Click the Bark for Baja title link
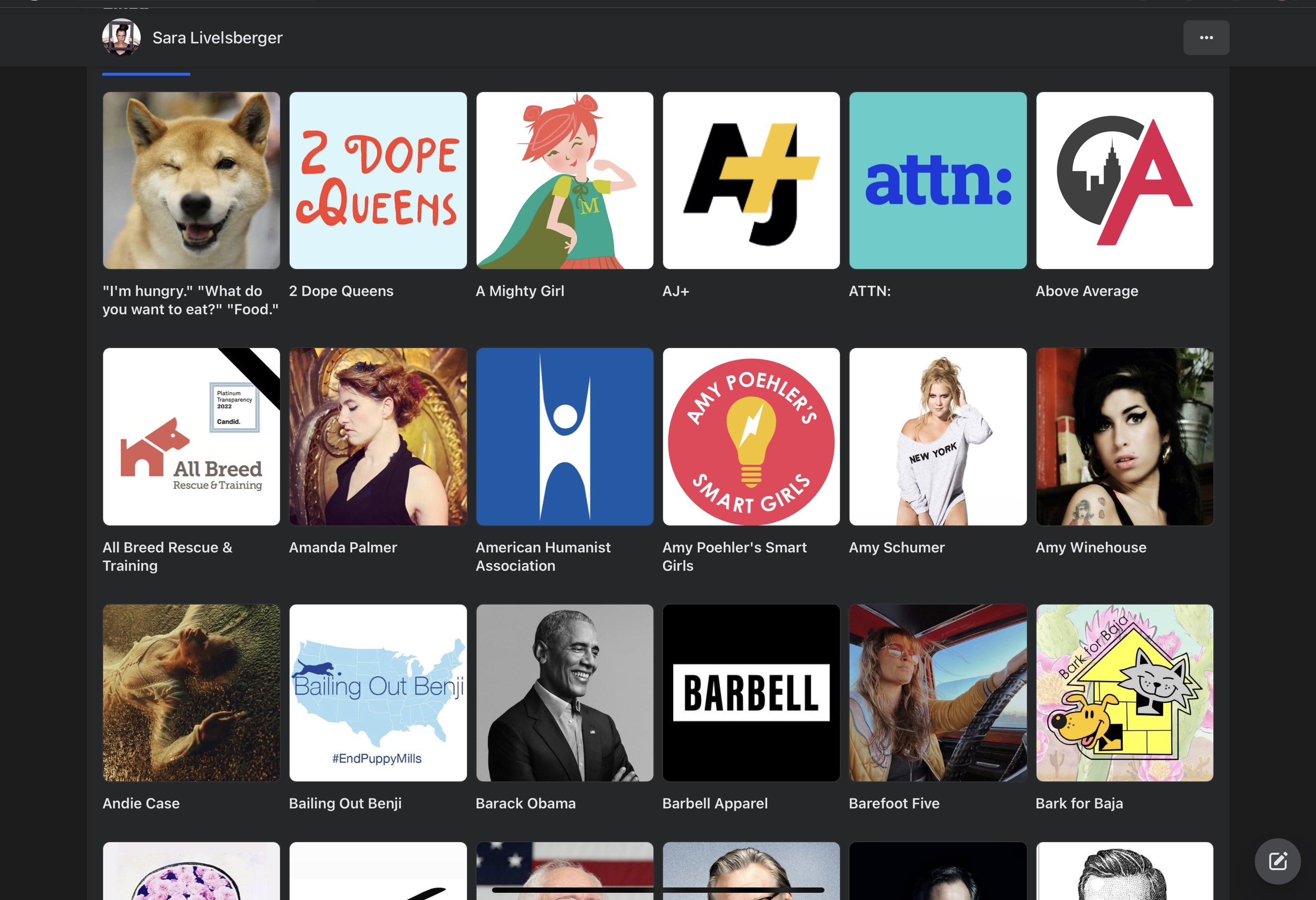The image size is (1316, 900). [1079, 803]
